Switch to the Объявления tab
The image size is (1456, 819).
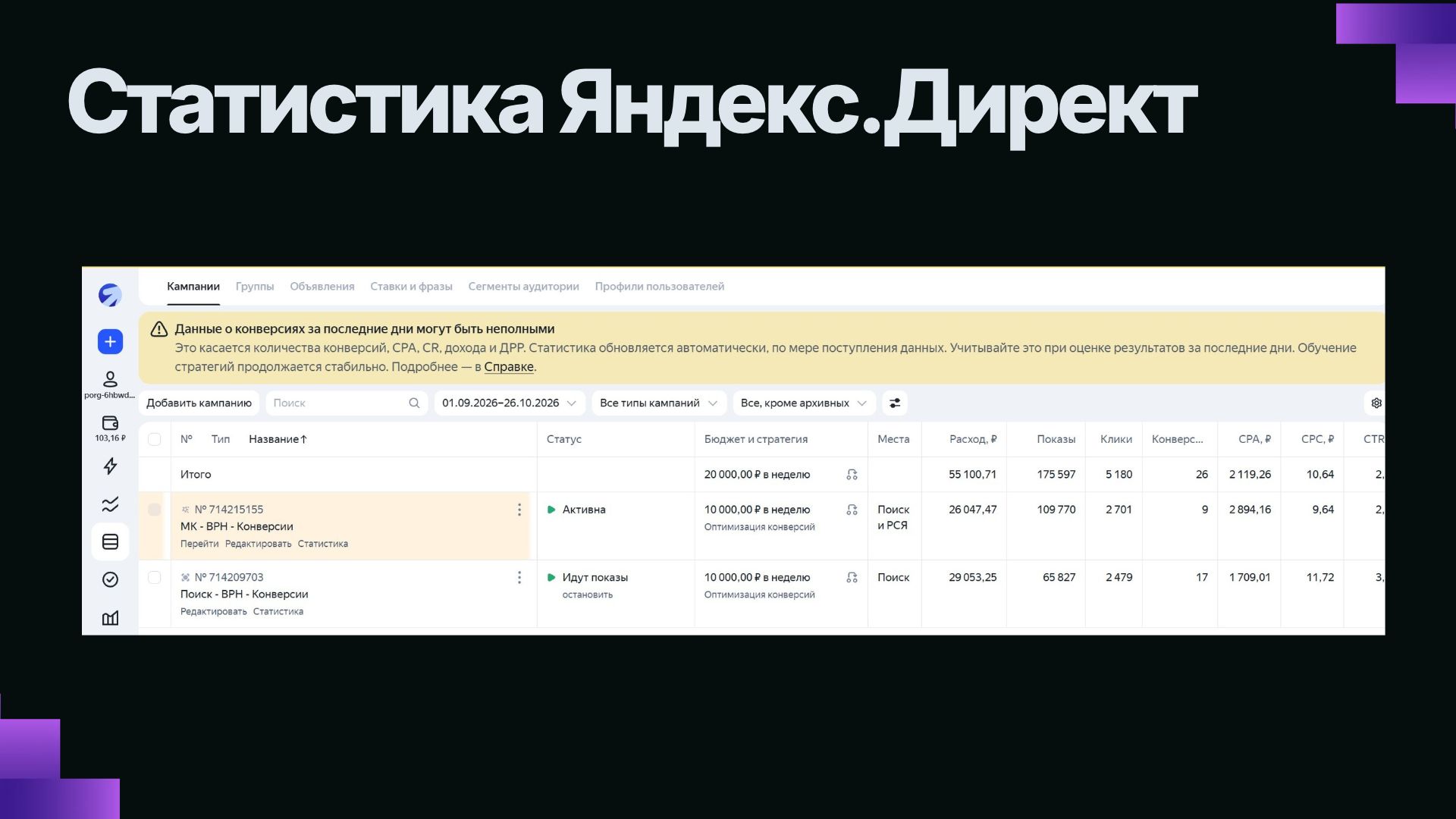(x=322, y=287)
